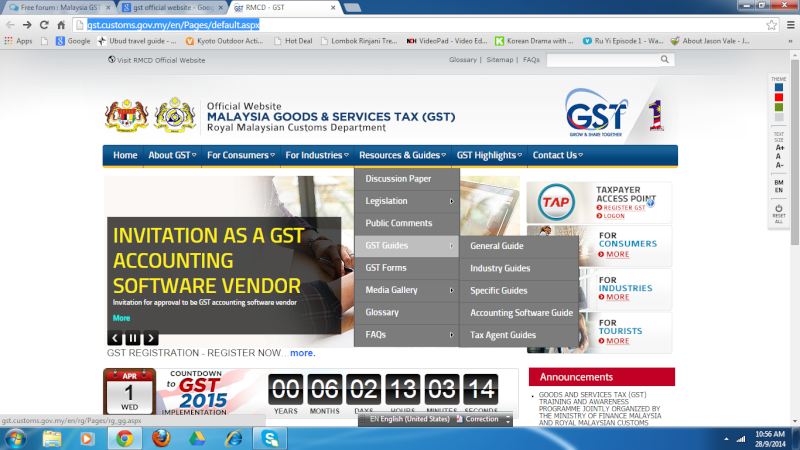Click into the site search field

603,60
